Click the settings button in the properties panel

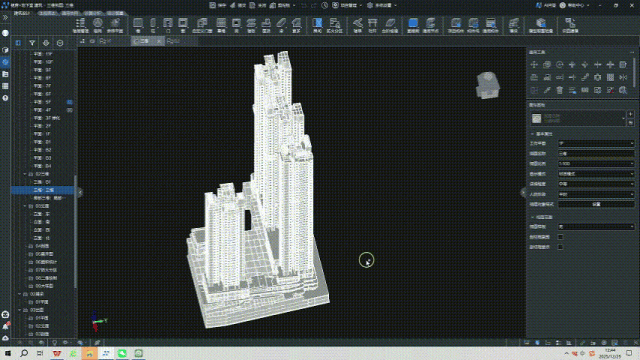[x=596, y=204]
